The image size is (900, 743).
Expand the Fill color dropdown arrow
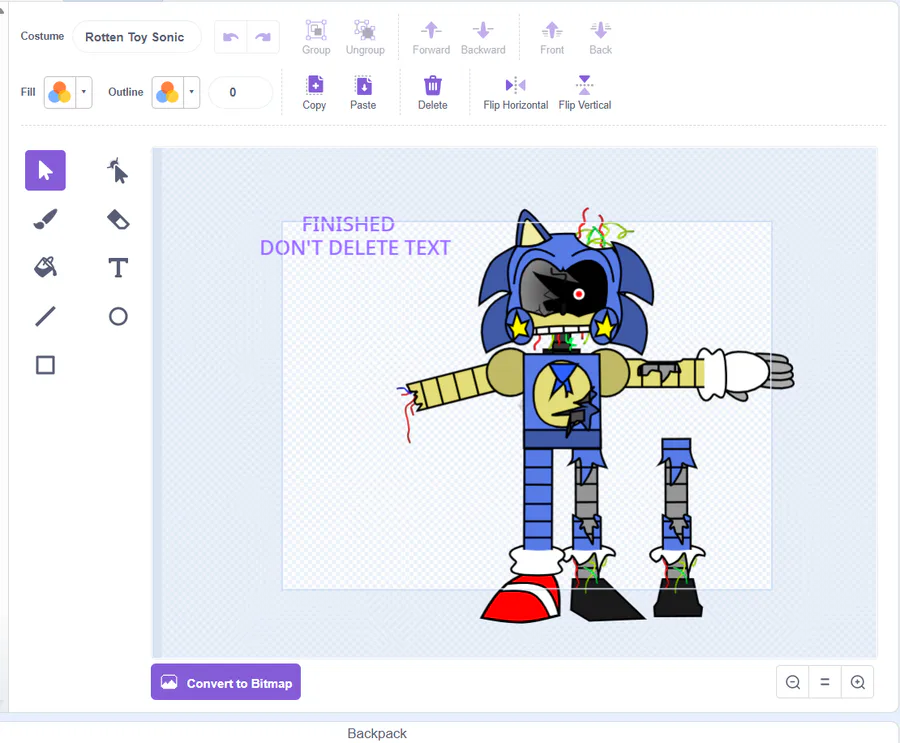[84, 92]
